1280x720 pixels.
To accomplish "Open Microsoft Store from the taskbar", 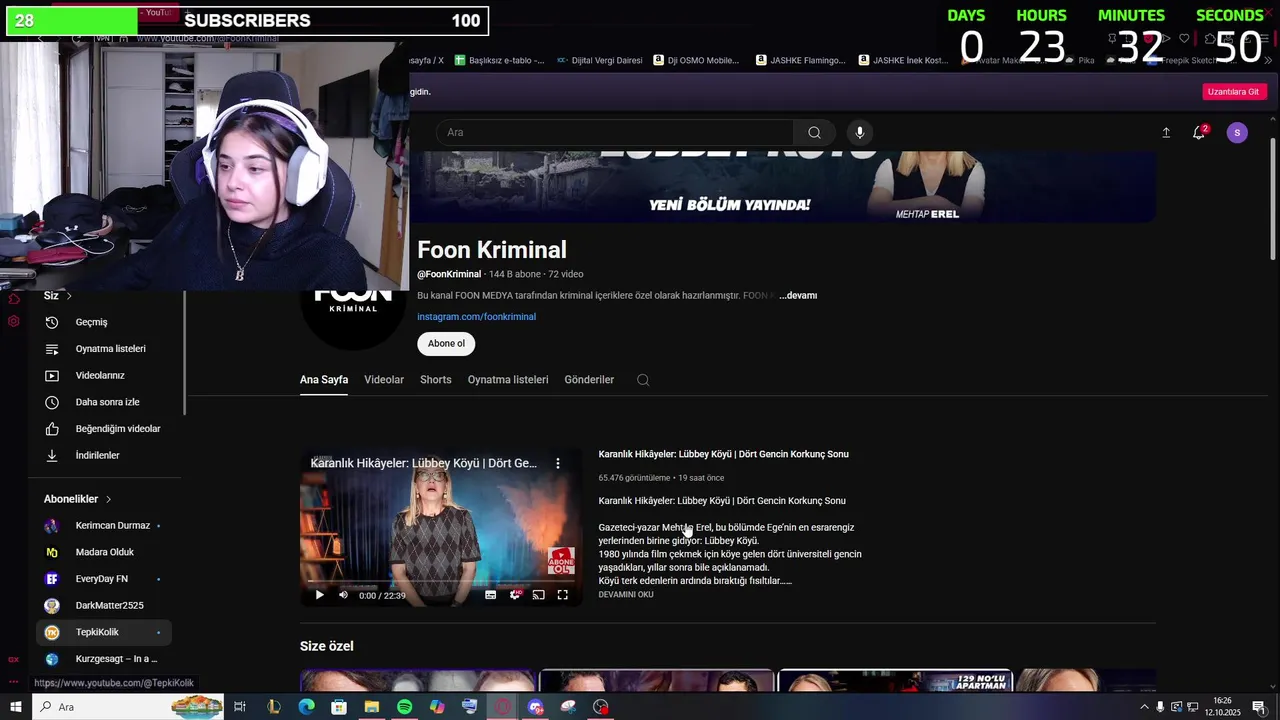I will tap(339, 707).
